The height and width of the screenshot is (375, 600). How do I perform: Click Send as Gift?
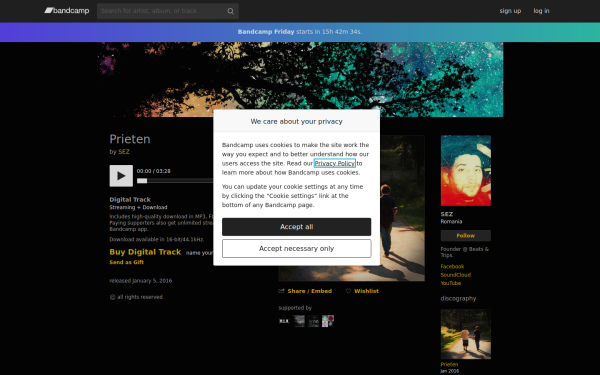(x=127, y=262)
